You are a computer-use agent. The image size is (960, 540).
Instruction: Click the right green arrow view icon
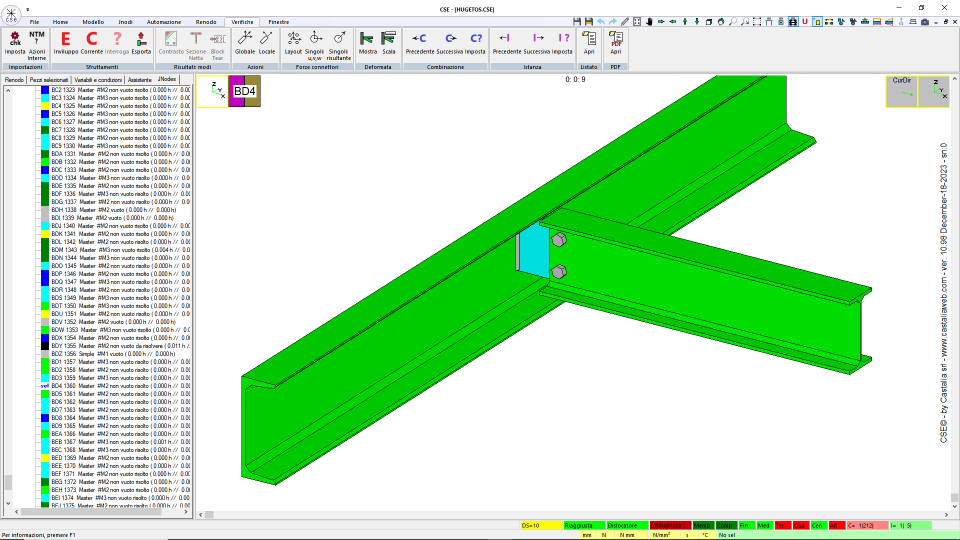(661, 21)
